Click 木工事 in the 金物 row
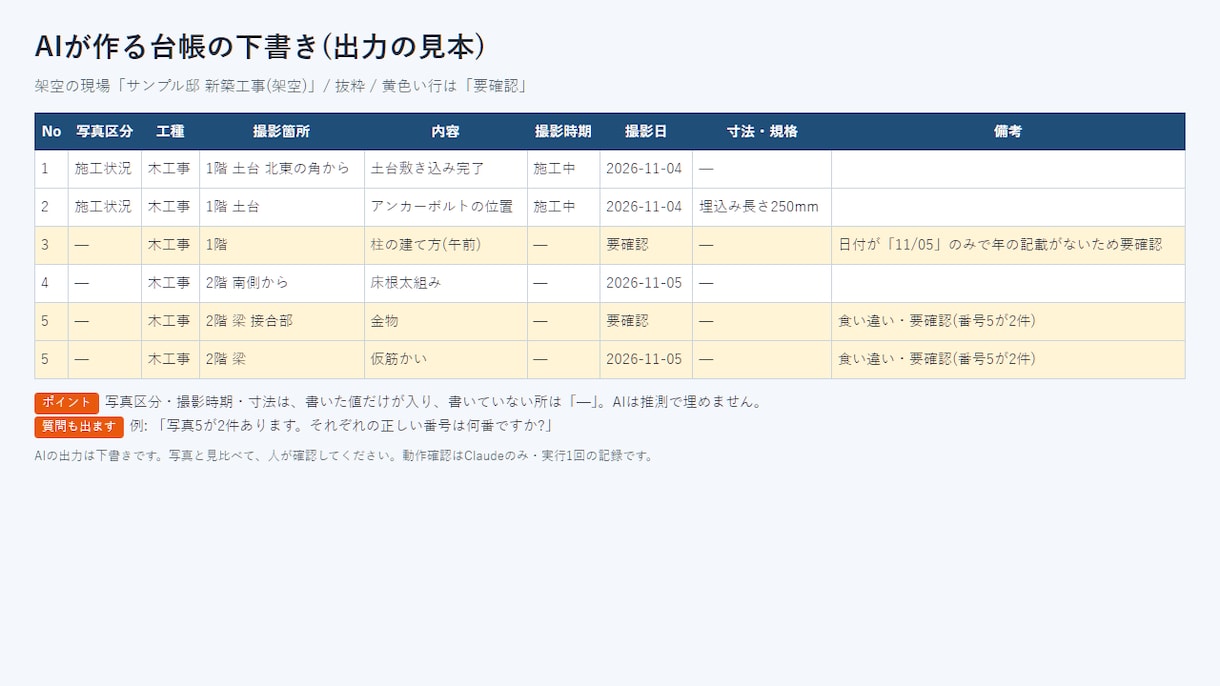 pos(169,321)
